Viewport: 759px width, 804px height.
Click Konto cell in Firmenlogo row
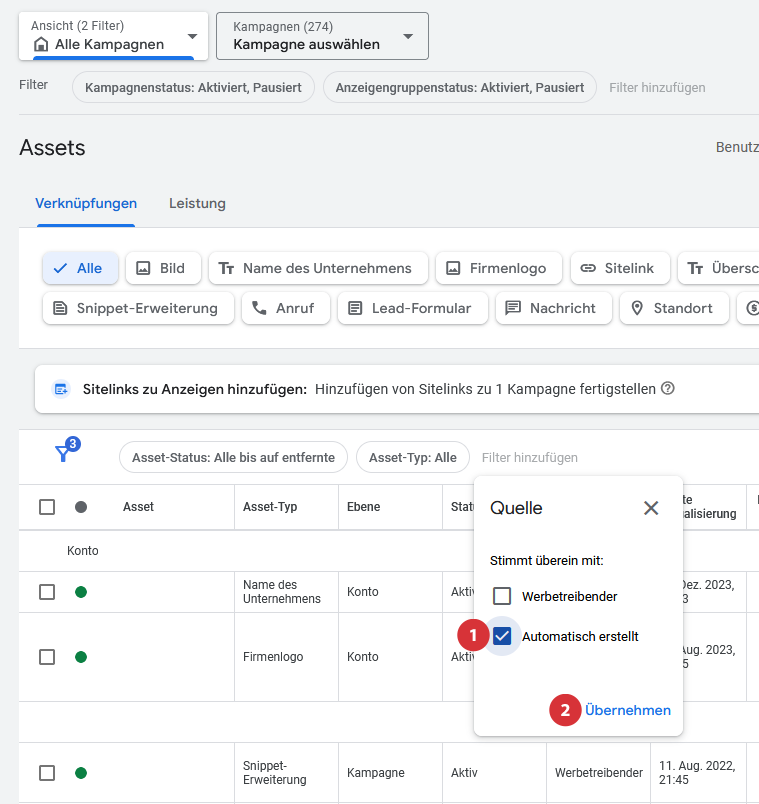pos(363,657)
